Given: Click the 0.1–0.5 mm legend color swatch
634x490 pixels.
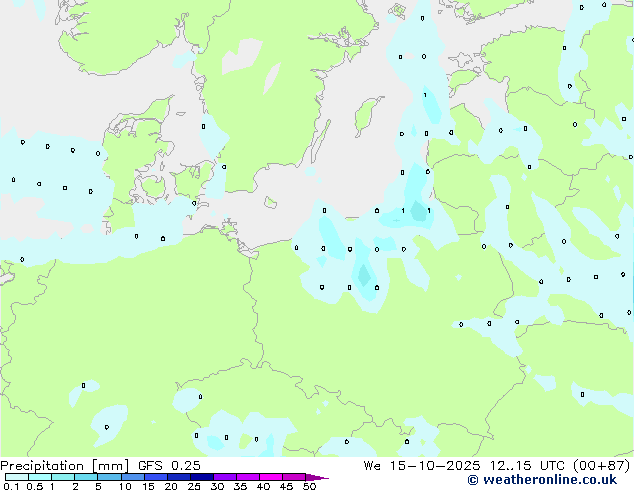Looking at the screenshot, I should (x=17, y=477).
